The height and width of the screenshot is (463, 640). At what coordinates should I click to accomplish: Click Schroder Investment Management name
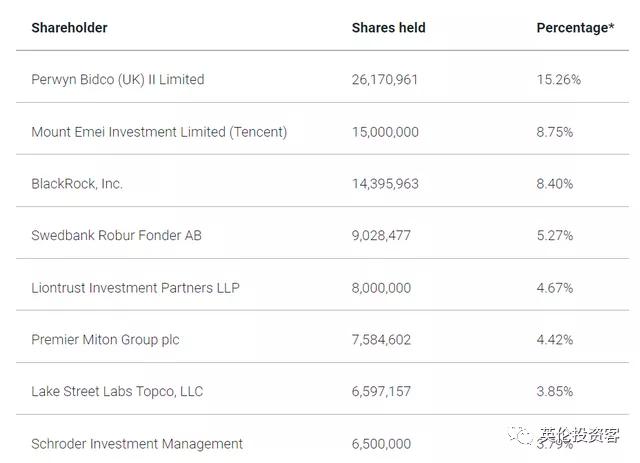[137, 444]
